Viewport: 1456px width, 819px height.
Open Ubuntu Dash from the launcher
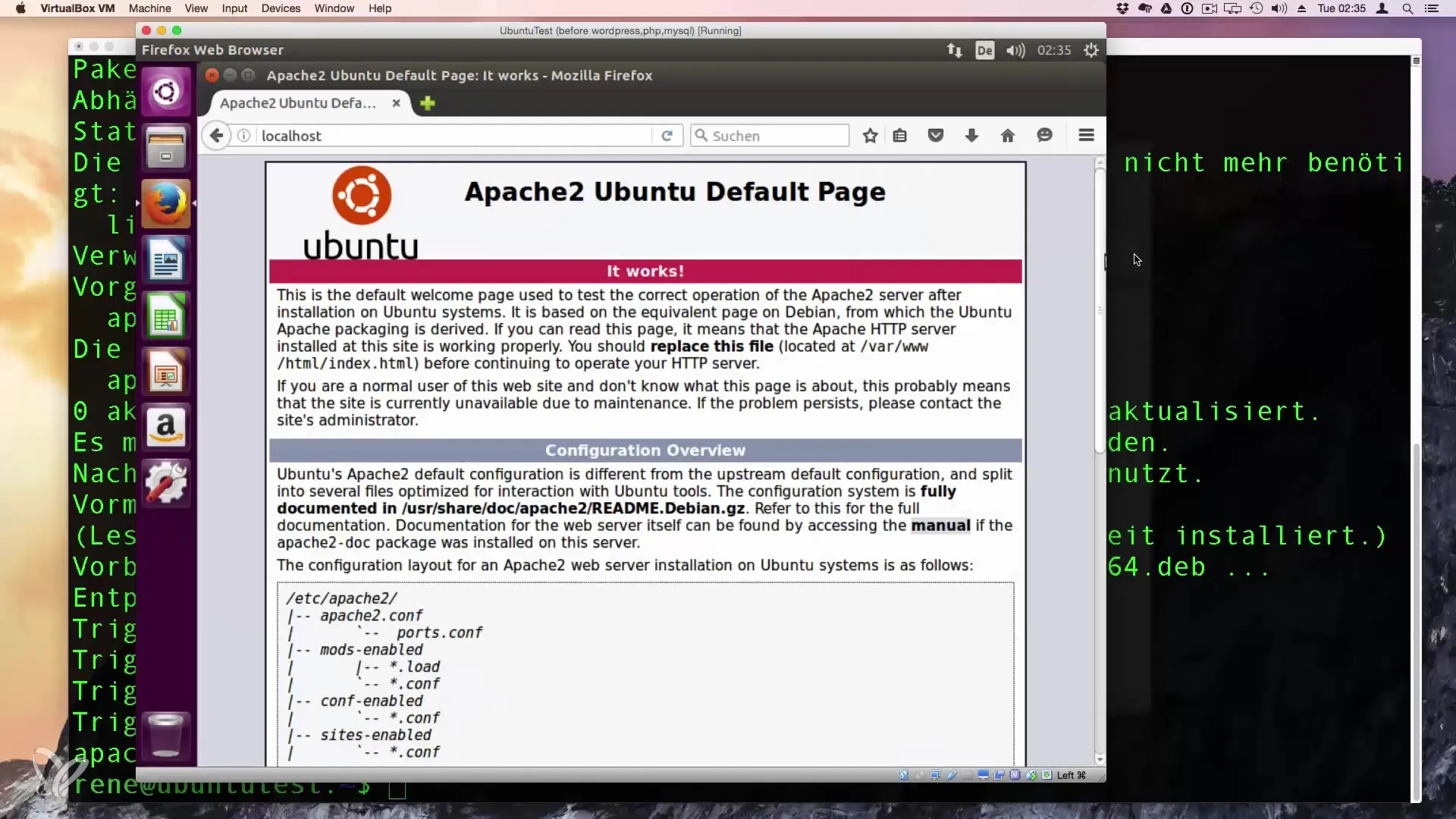166,93
